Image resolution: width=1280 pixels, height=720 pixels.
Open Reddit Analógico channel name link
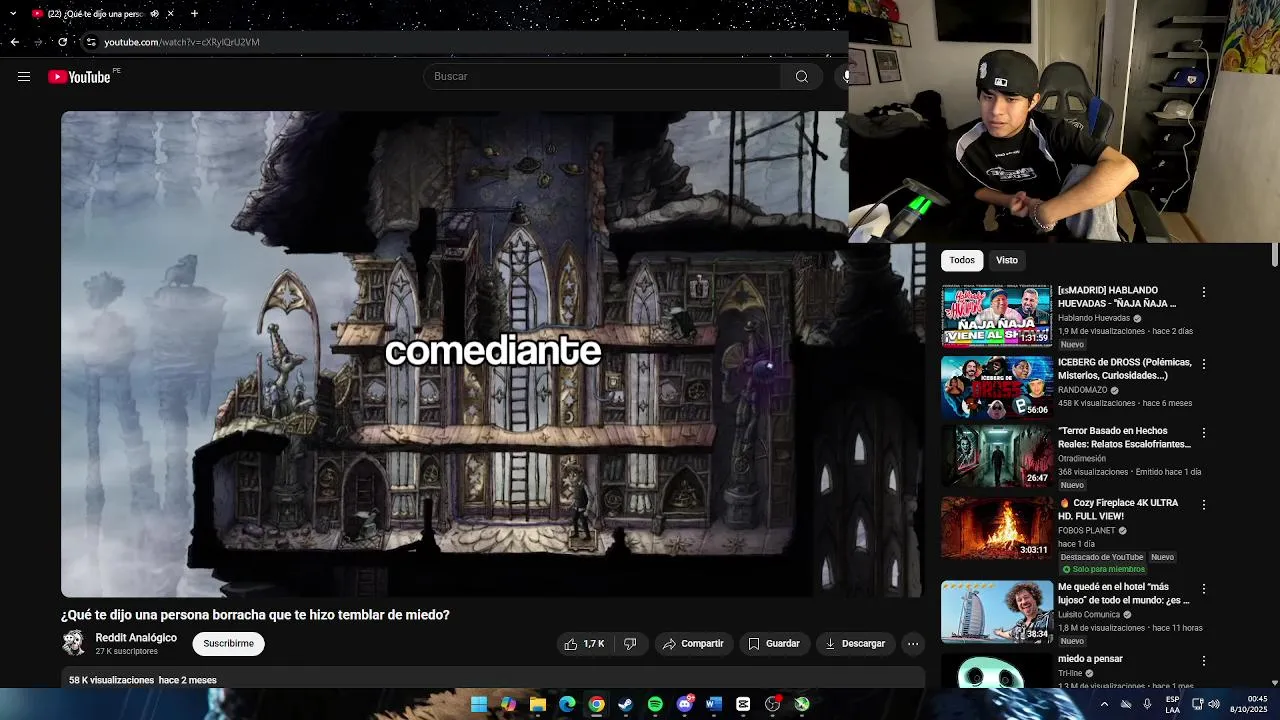136,638
